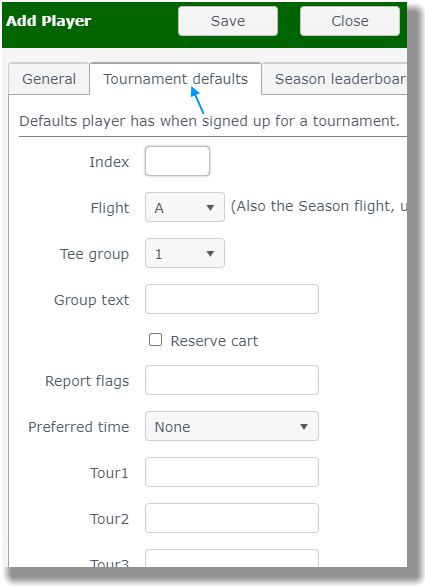Enable the Reserve cart checkbox

[155, 340]
